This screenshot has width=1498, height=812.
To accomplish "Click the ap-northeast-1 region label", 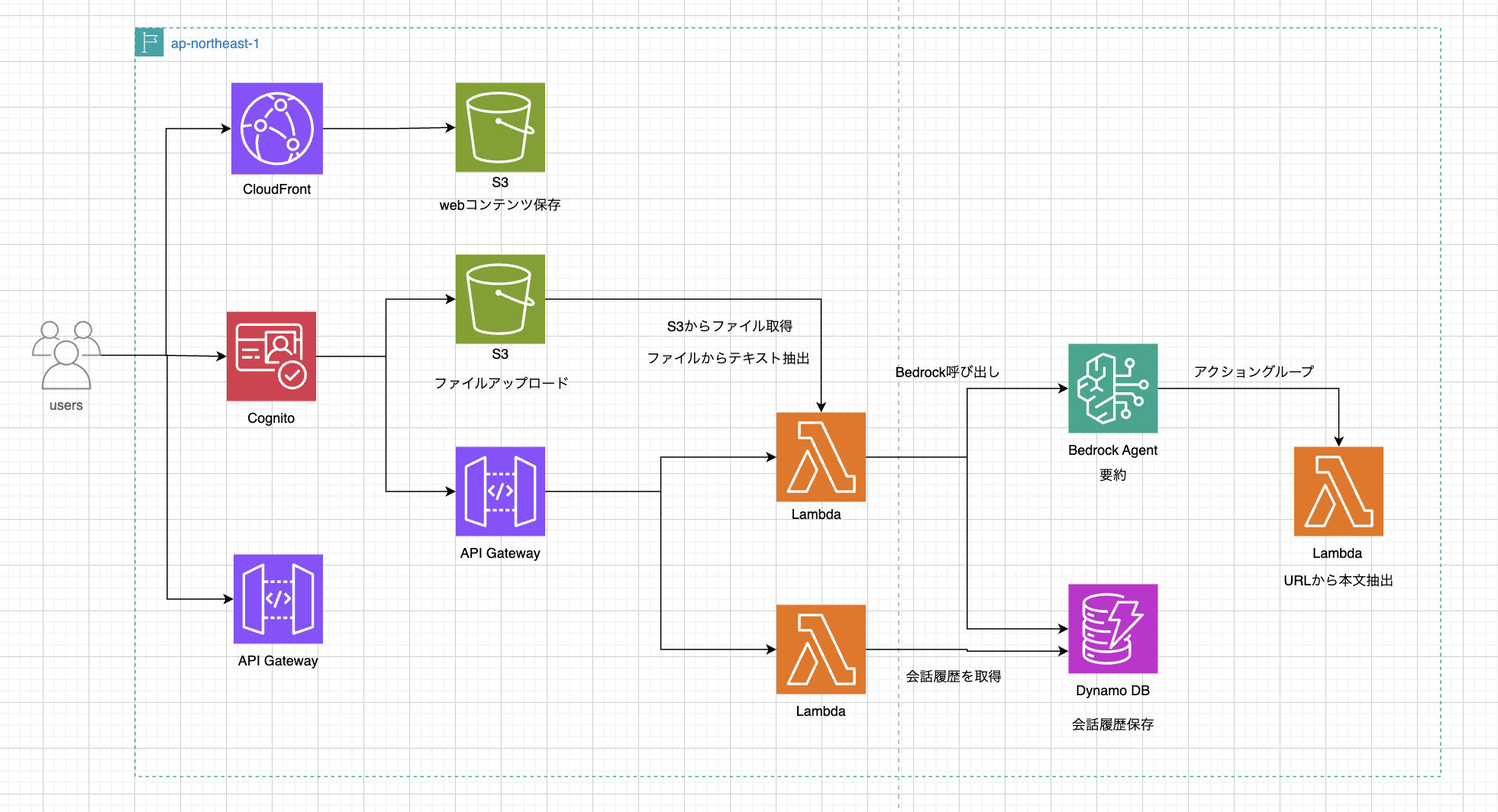I will click(215, 43).
